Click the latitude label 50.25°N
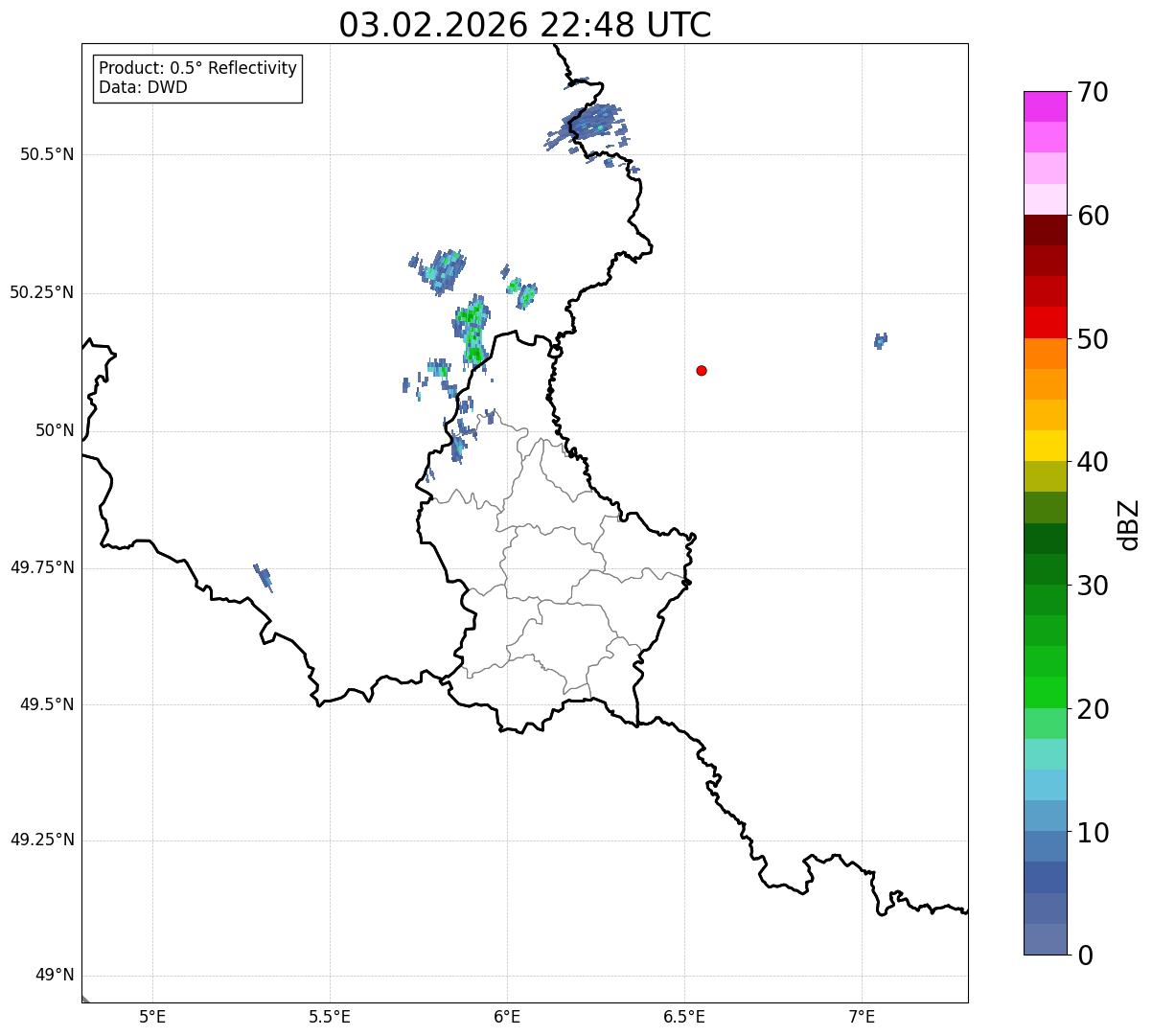The image size is (1152, 1036). pyautogui.click(x=42, y=292)
